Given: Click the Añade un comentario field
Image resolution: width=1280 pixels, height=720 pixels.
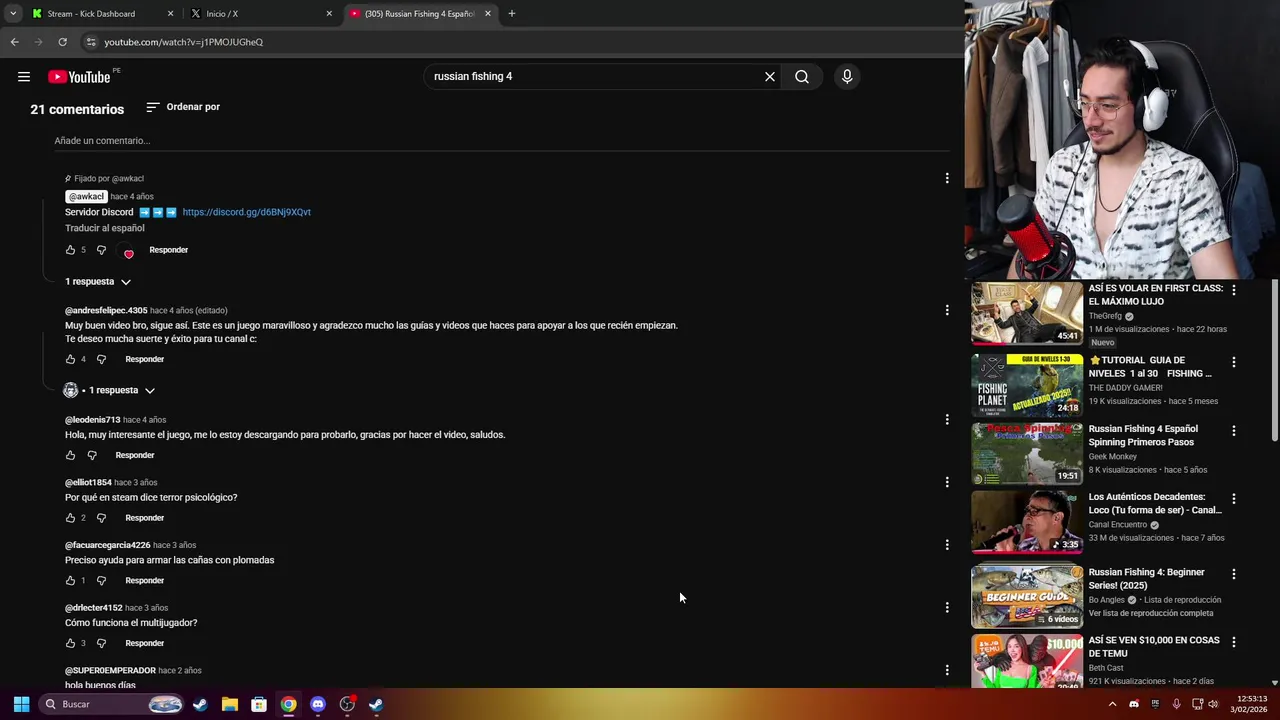Looking at the screenshot, I should click(500, 141).
